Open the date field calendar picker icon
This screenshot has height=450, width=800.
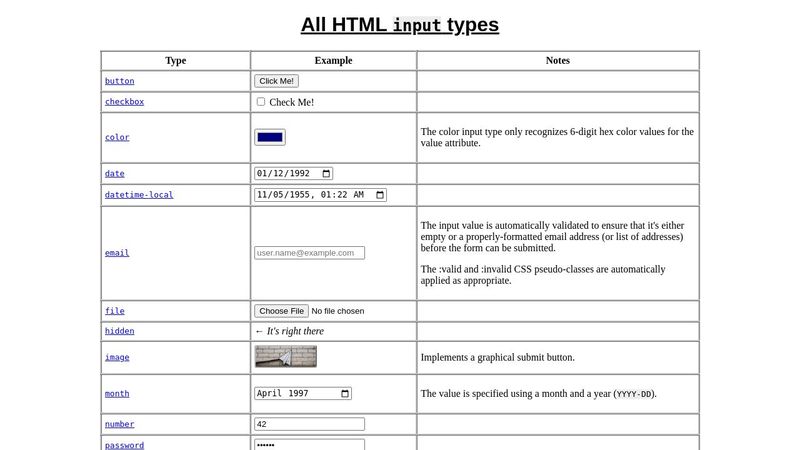tap(326, 173)
